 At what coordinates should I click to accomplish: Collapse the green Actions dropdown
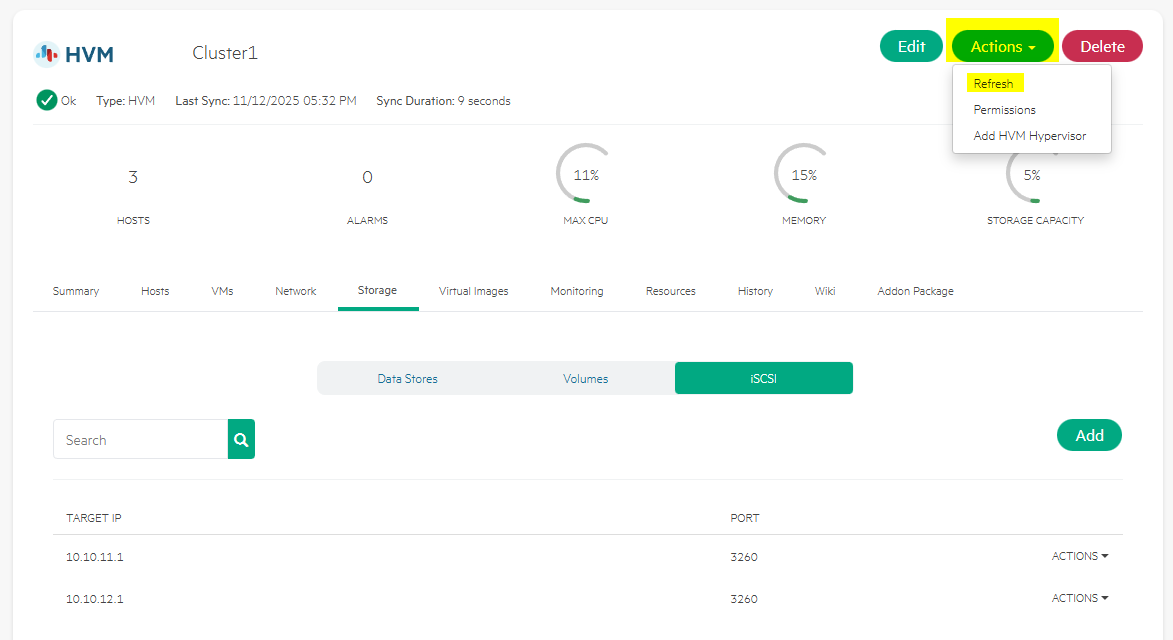click(x=1002, y=47)
